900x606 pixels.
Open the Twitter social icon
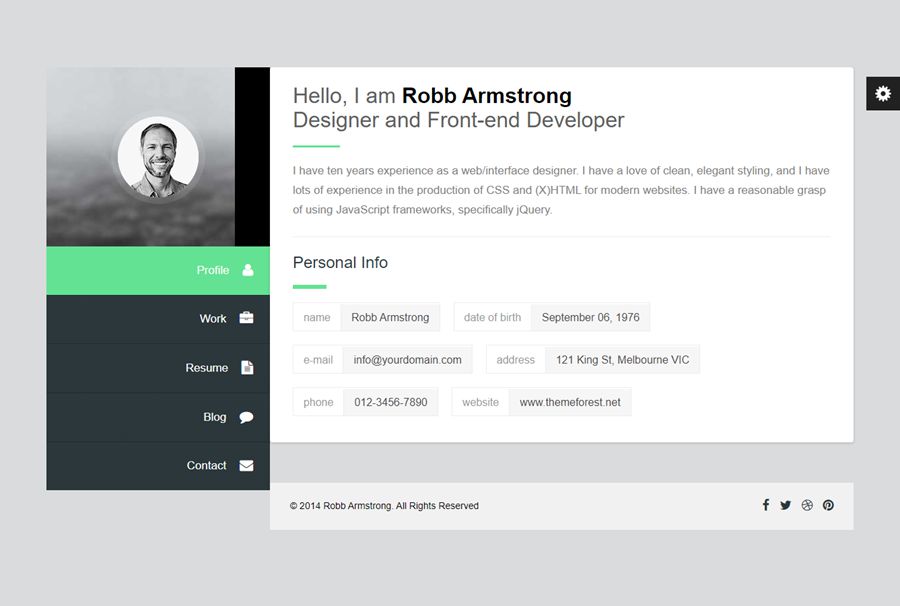[x=786, y=505]
